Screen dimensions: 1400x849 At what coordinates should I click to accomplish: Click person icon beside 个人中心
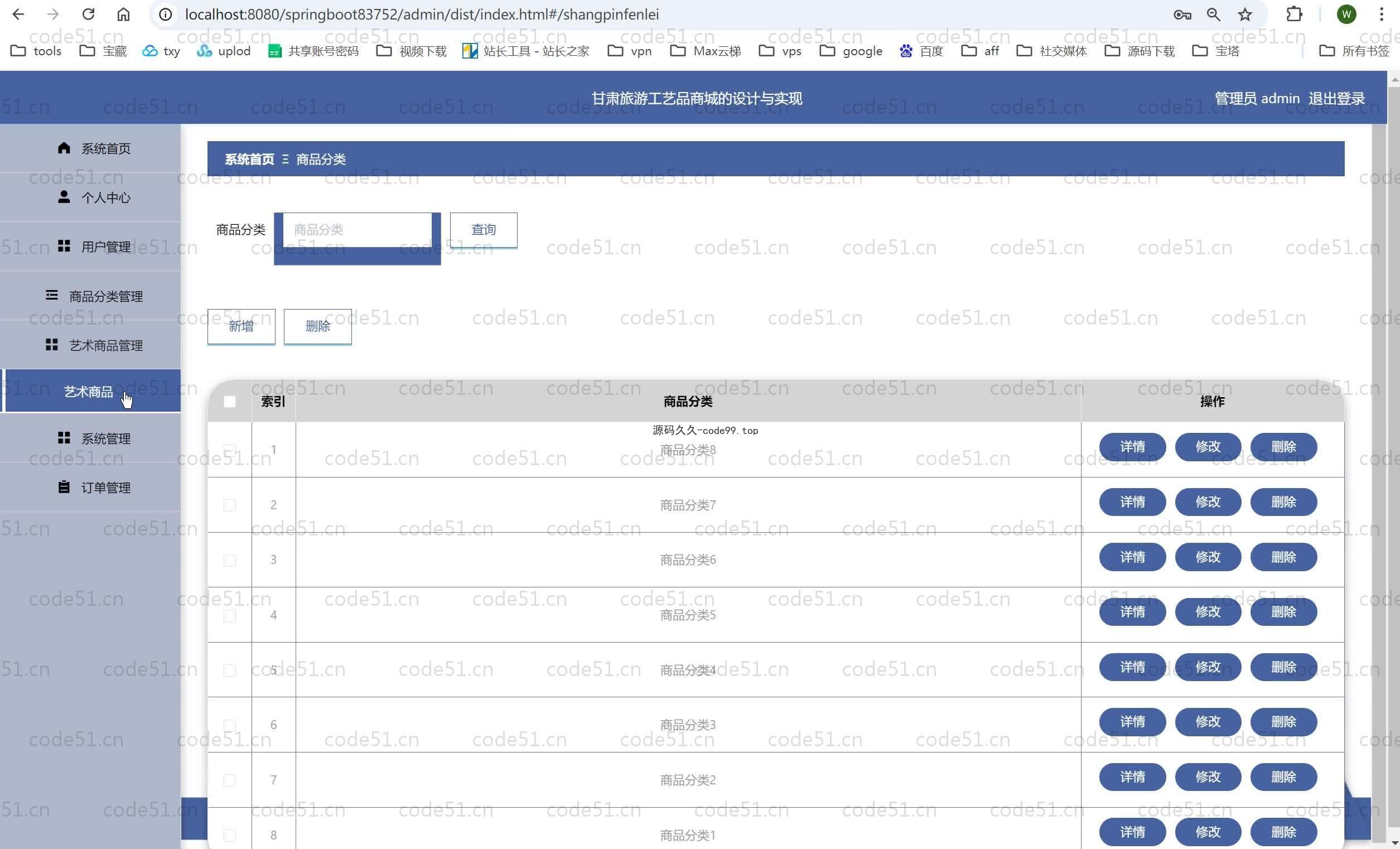(x=64, y=196)
